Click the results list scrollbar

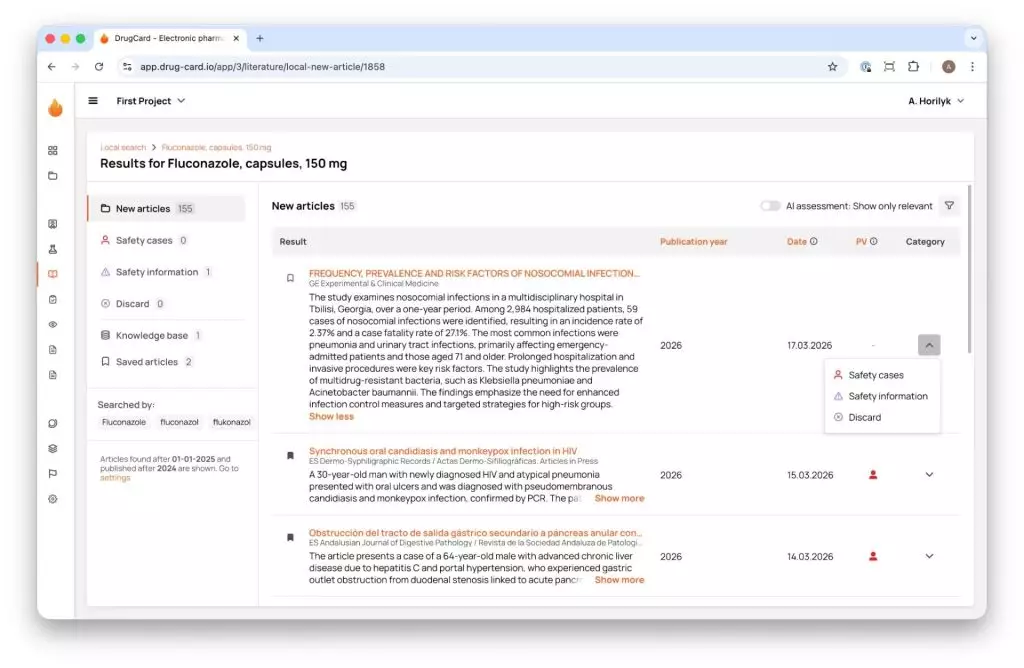coord(969,269)
